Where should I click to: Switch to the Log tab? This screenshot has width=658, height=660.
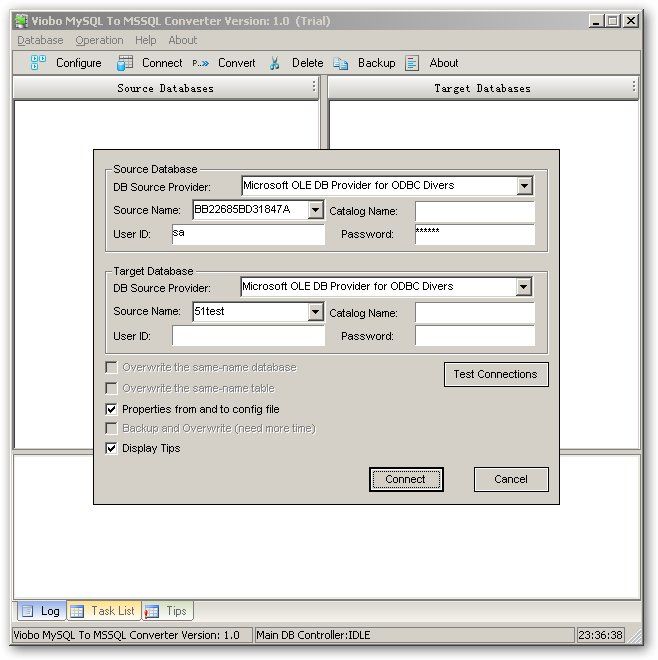[x=42, y=611]
